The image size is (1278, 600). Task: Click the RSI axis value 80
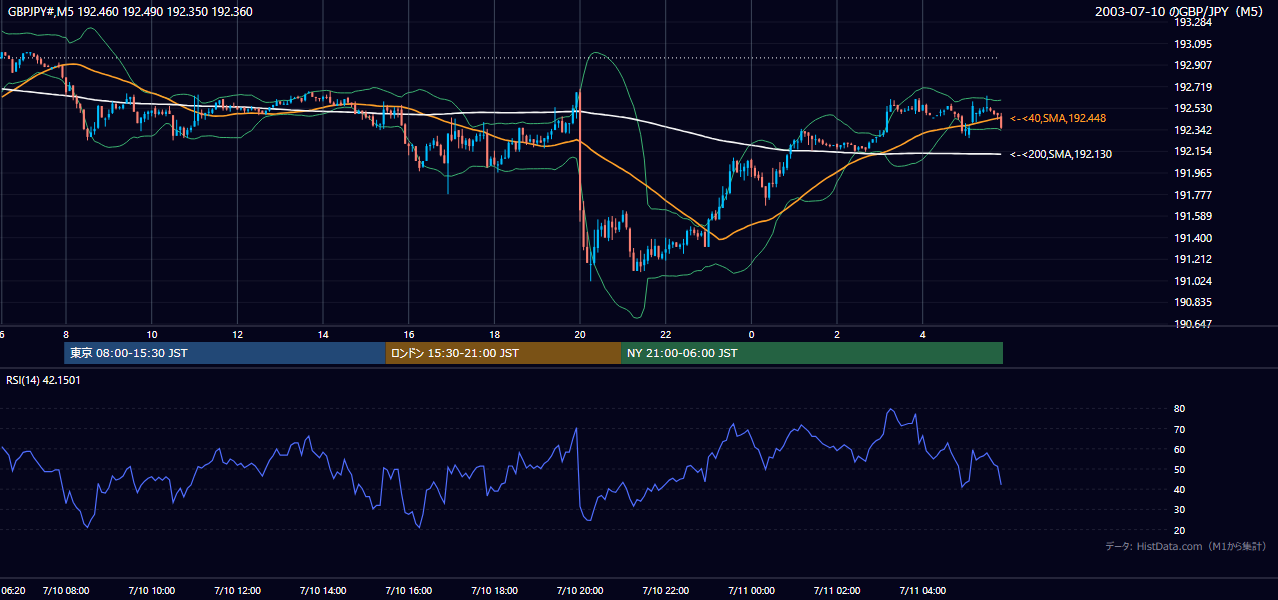coord(1179,409)
